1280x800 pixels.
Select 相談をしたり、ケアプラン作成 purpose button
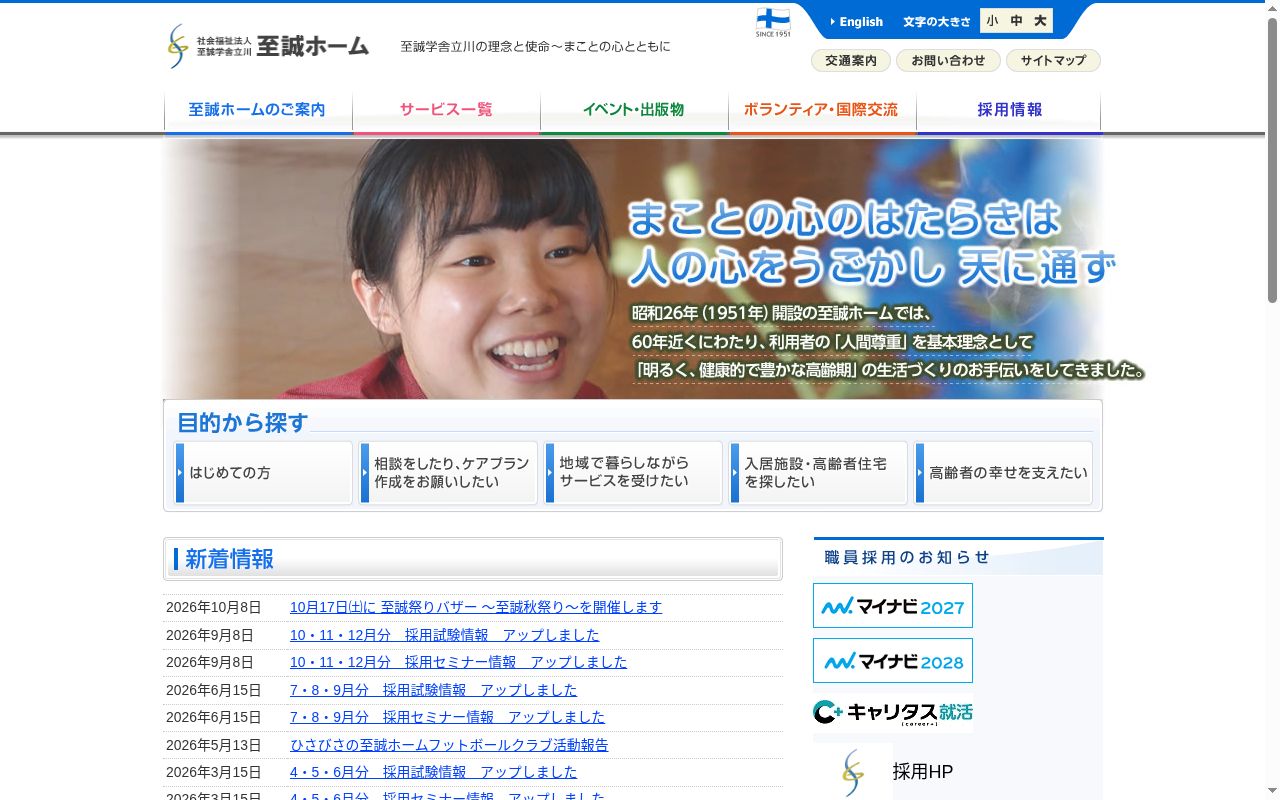tap(448, 473)
